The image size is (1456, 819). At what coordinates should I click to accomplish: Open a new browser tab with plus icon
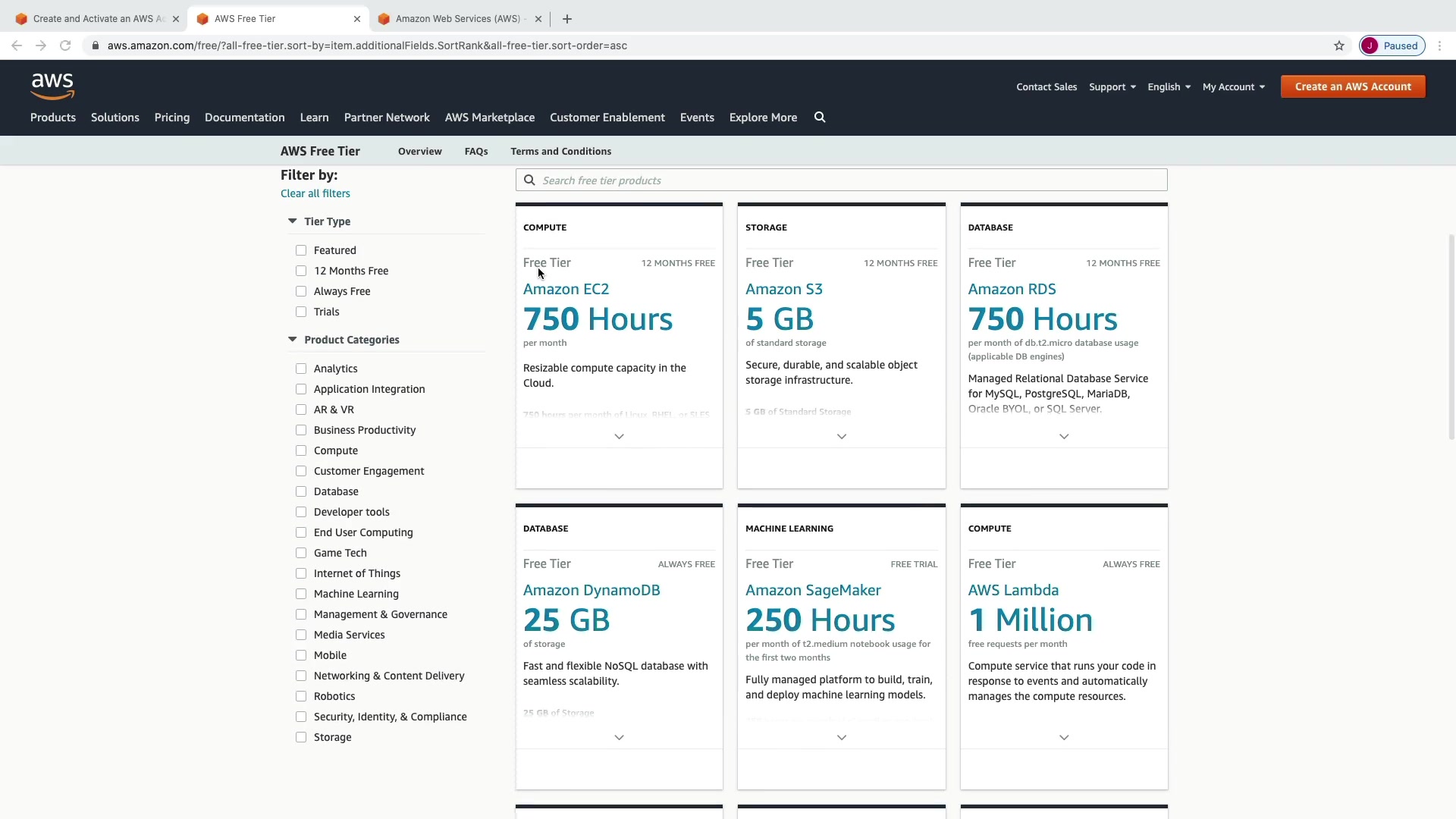point(567,19)
